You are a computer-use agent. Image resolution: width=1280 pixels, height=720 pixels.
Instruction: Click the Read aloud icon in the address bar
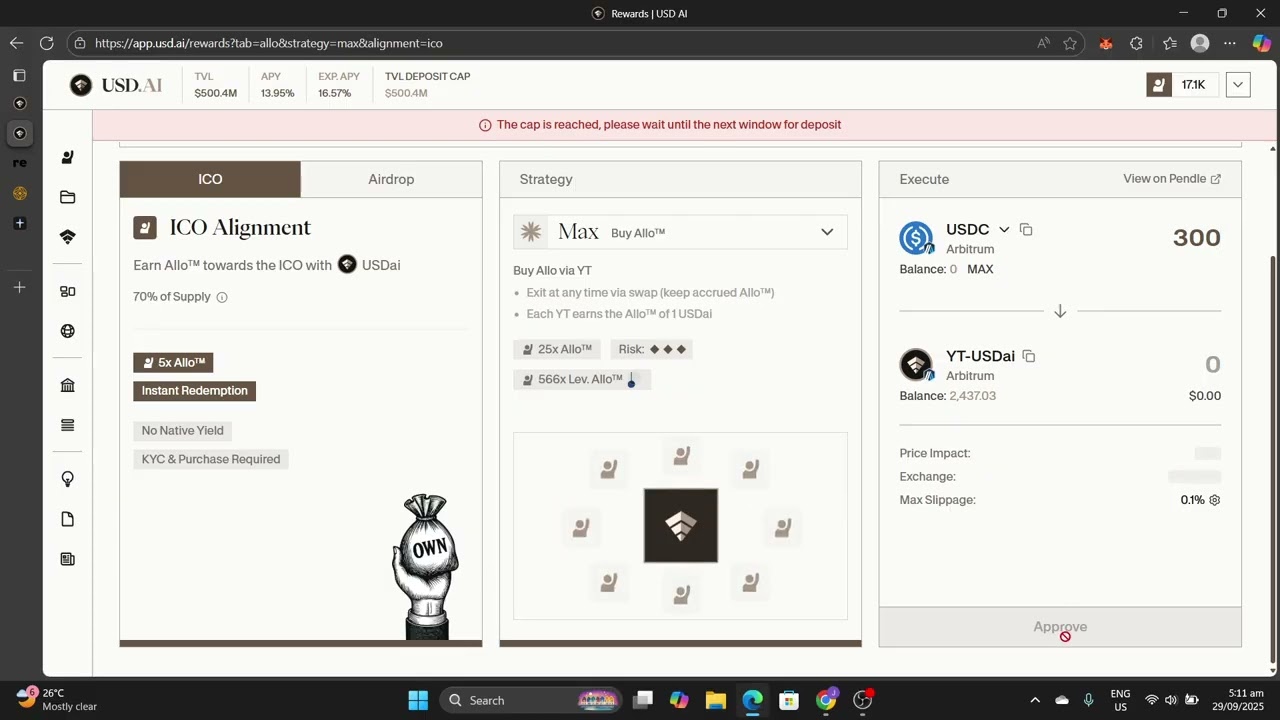tap(1043, 43)
